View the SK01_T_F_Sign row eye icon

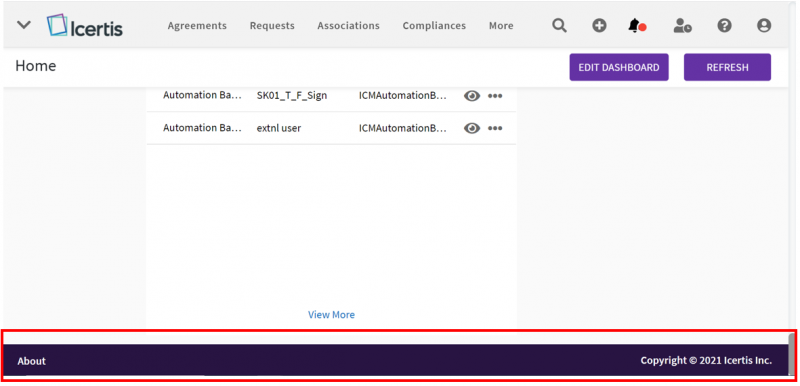[472, 96]
